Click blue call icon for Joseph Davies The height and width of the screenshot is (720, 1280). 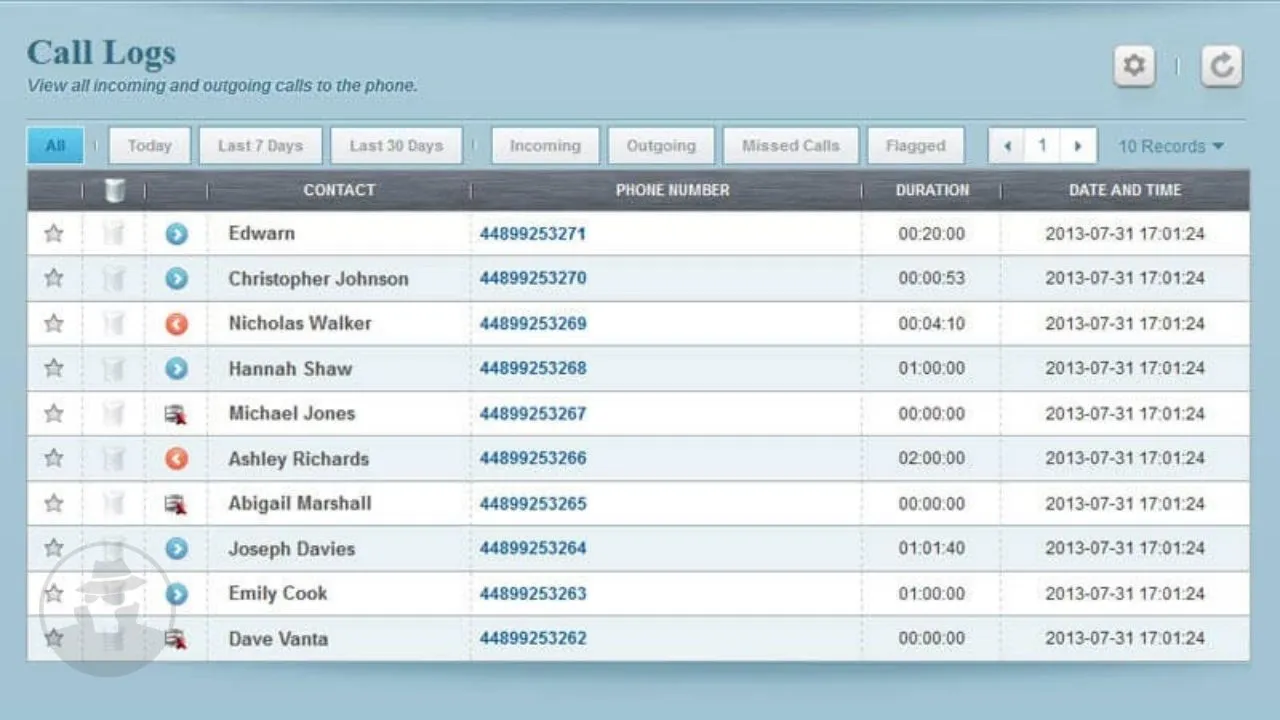pyautogui.click(x=176, y=549)
